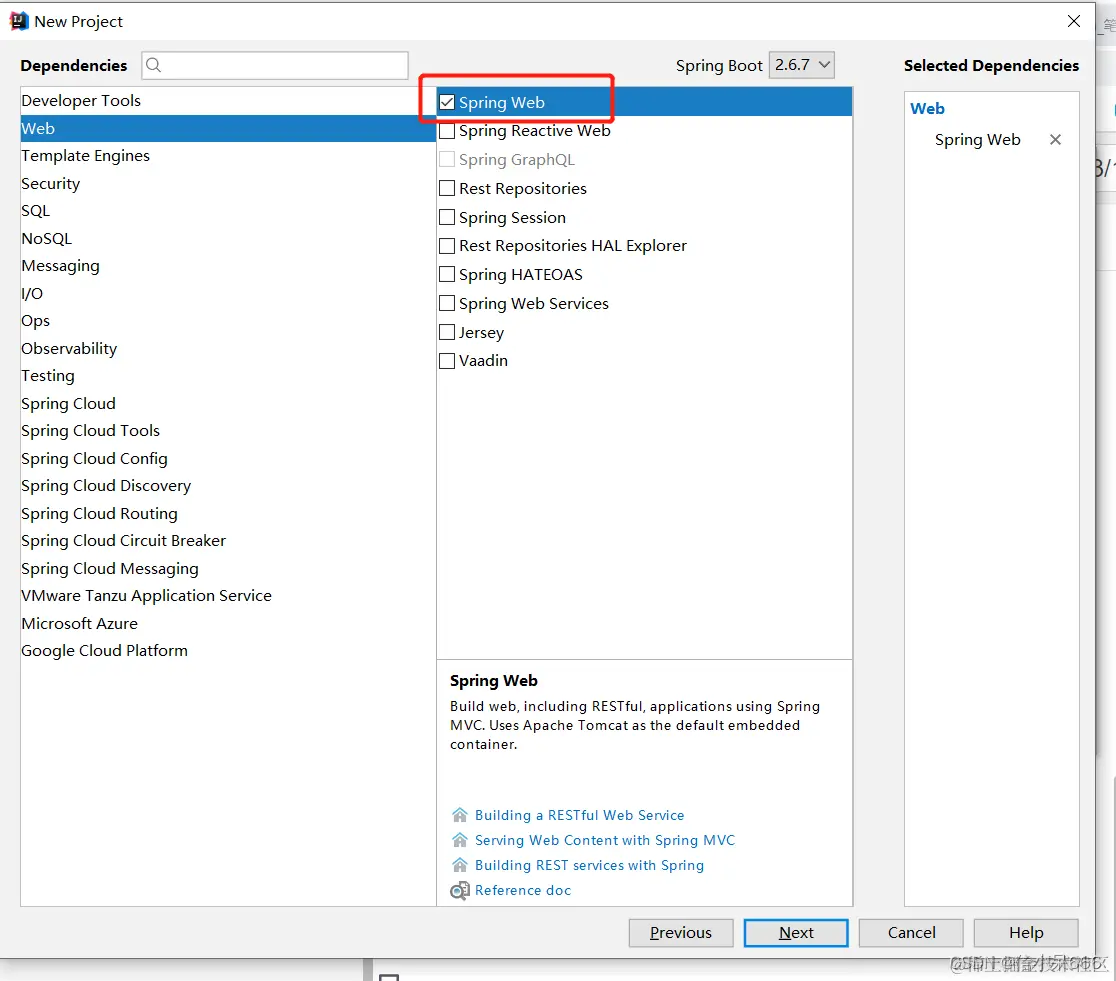Select Google Cloud Platform category
This screenshot has width=1116, height=981.
(228, 651)
